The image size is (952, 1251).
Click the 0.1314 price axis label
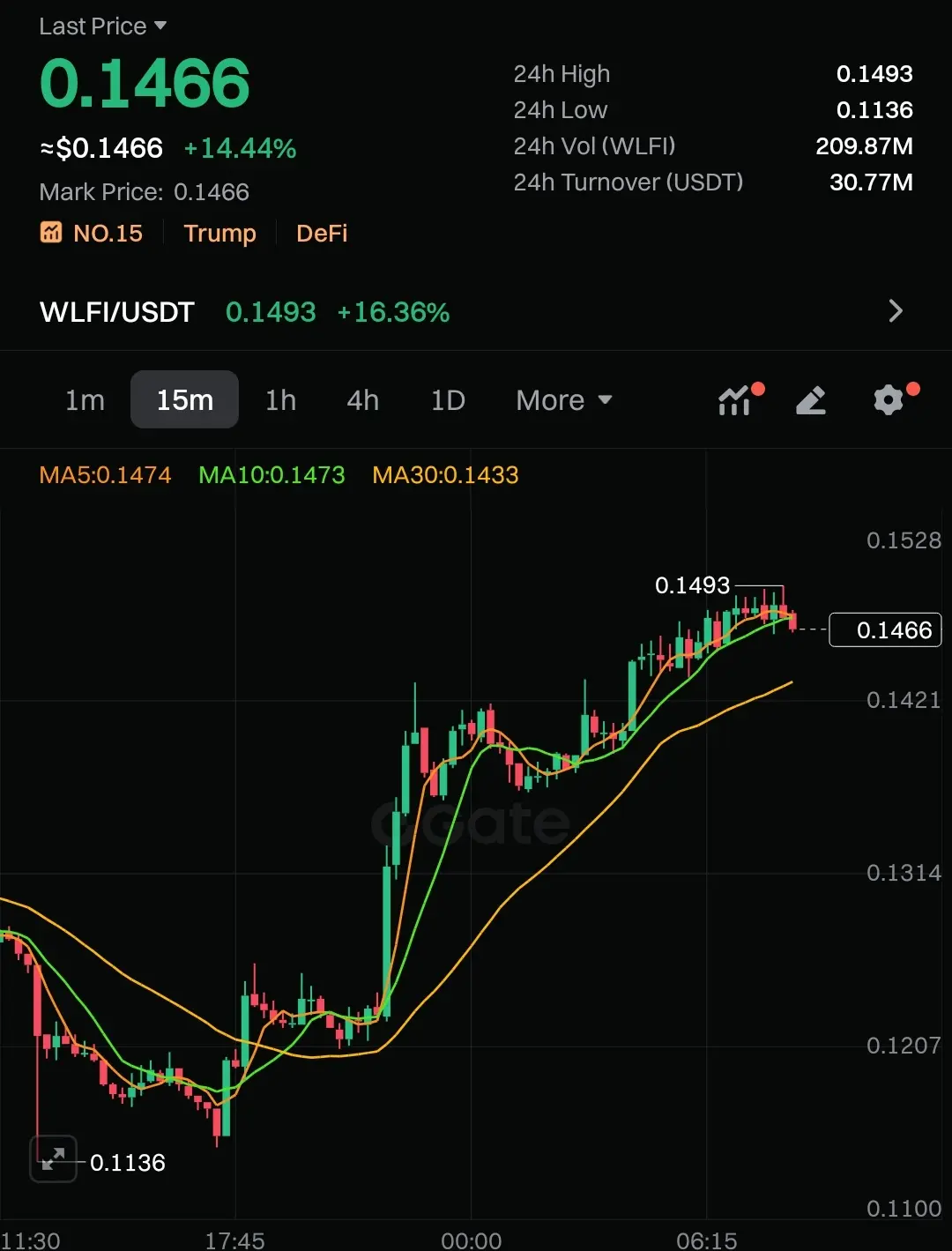[x=904, y=873]
